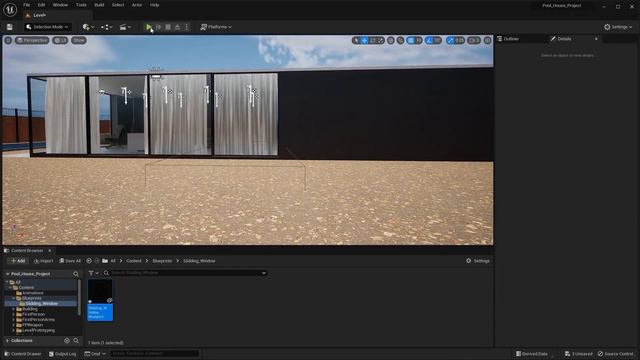The image size is (640, 360).
Task: Open the Blueprints toolbar dropdown
Action: pos(107,27)
